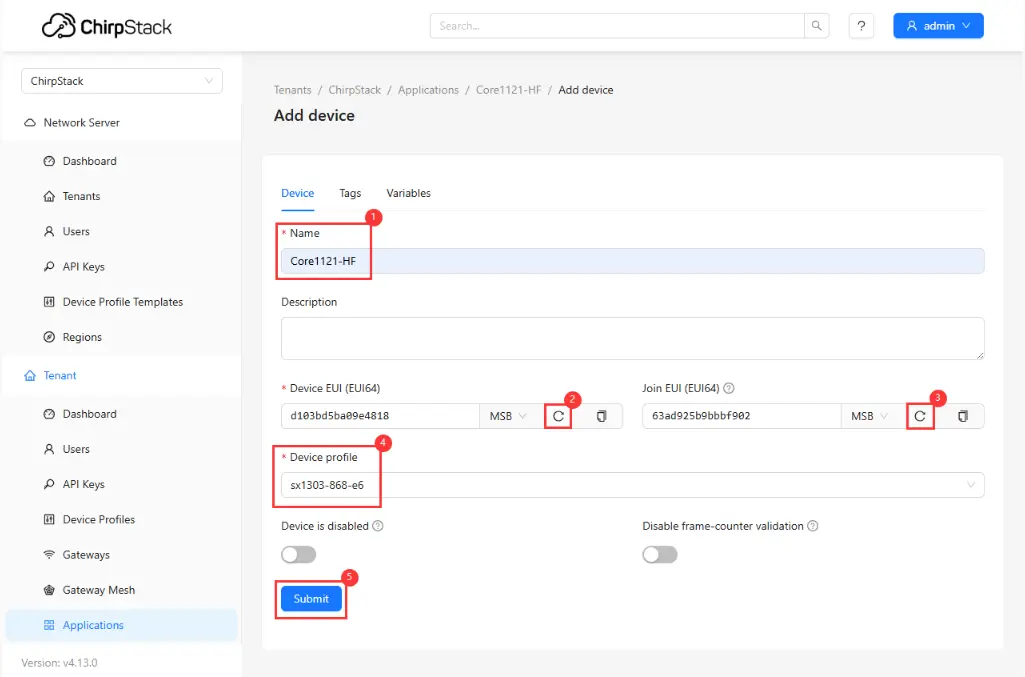Click the Join EUI help info icon
1025x677 pixels.
(x=729, y=388)
